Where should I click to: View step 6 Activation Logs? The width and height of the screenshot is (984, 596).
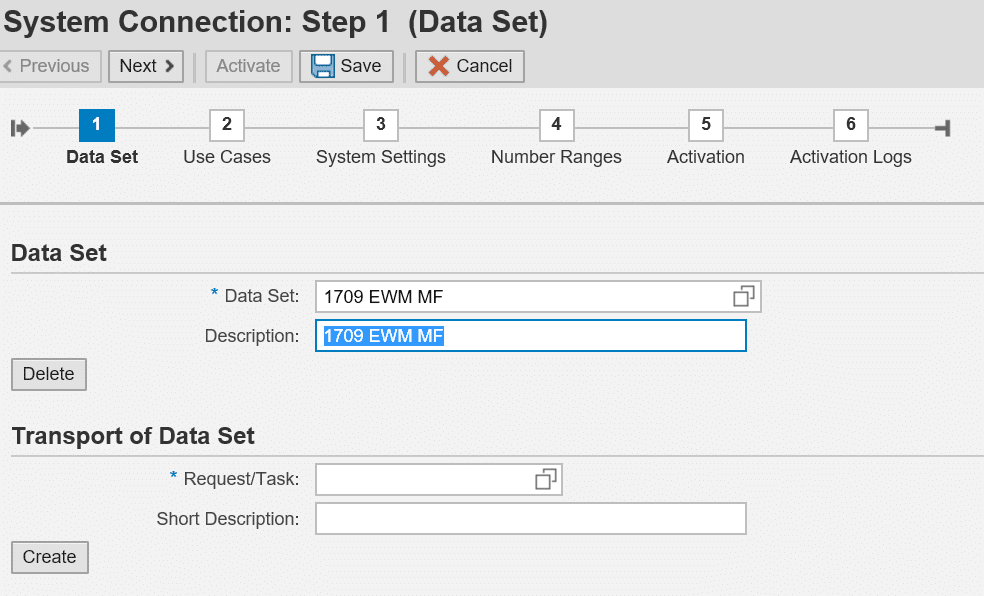tap(851, 125)
